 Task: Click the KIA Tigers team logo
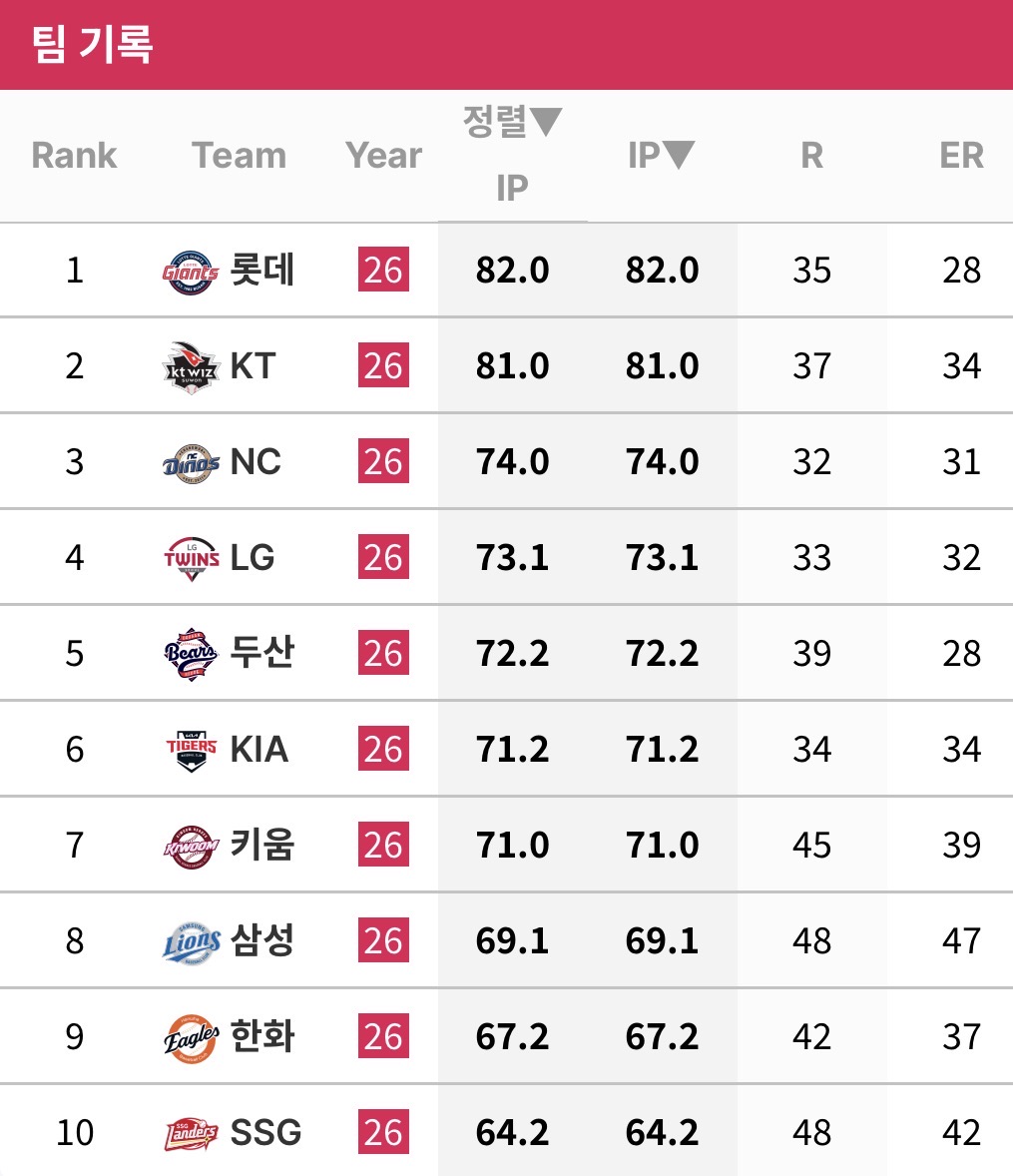[191, 750]
